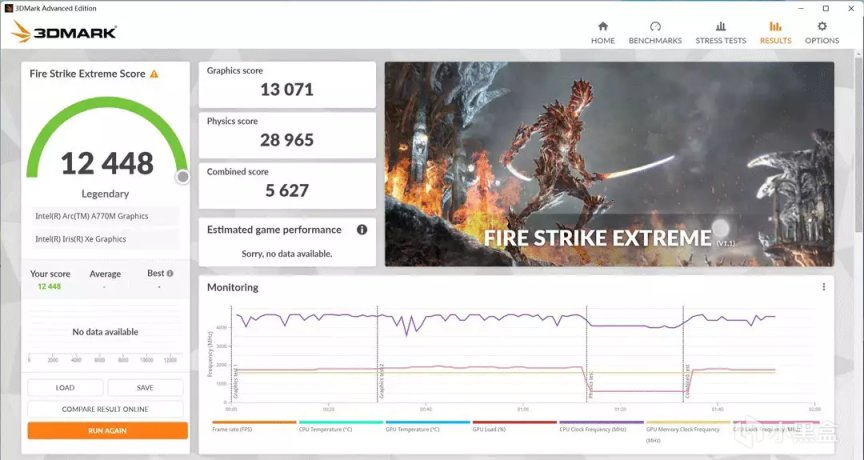The image size is (864, 460).
Task: Open the HOME tab
Action: tap(603, 33)
